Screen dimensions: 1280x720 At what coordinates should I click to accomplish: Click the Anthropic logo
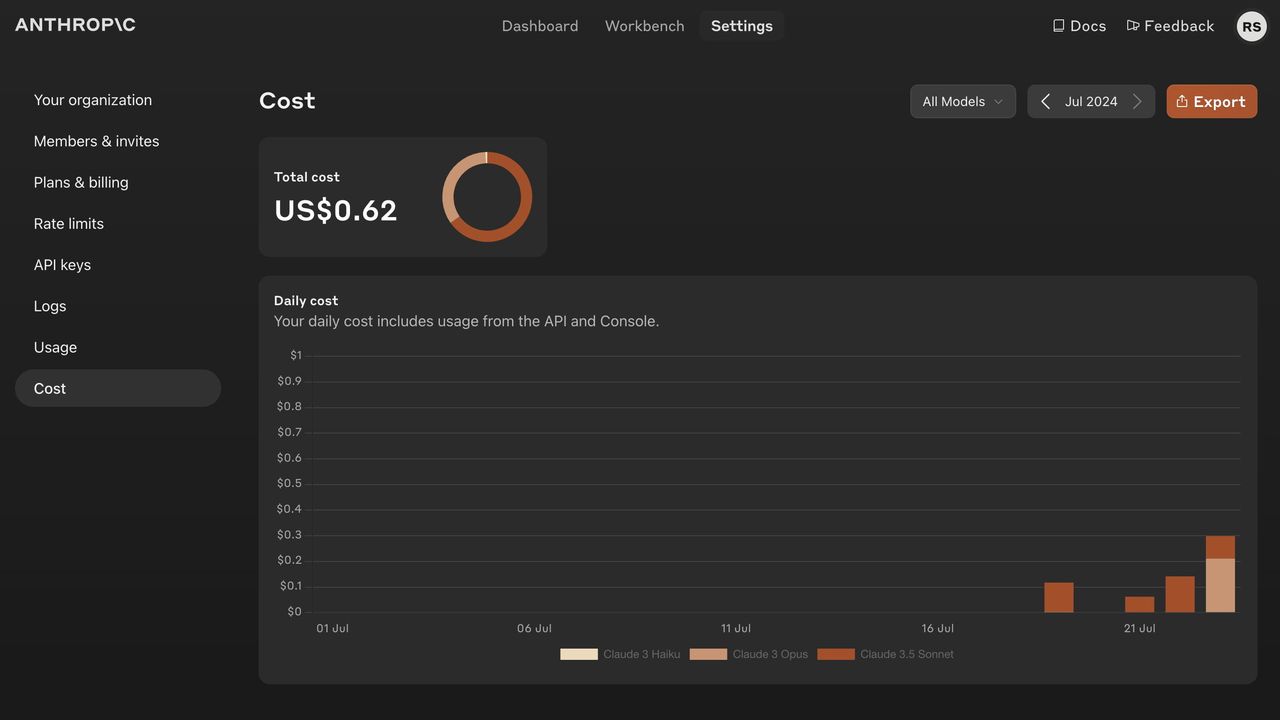coord(75,25)
